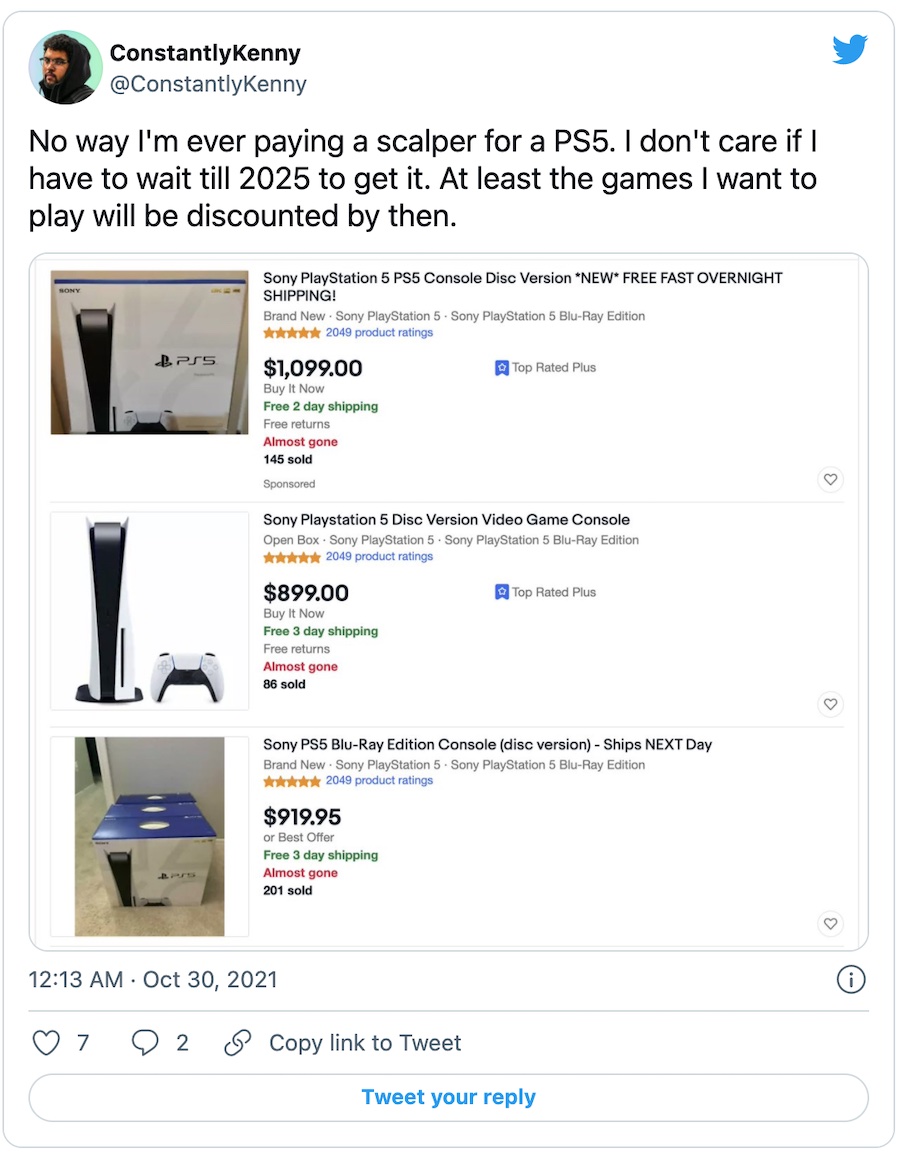Open the 12:13 AM · Oct 30, 2021 timestamp
This screenshot has width=900, height=1157.
point(153,979)
